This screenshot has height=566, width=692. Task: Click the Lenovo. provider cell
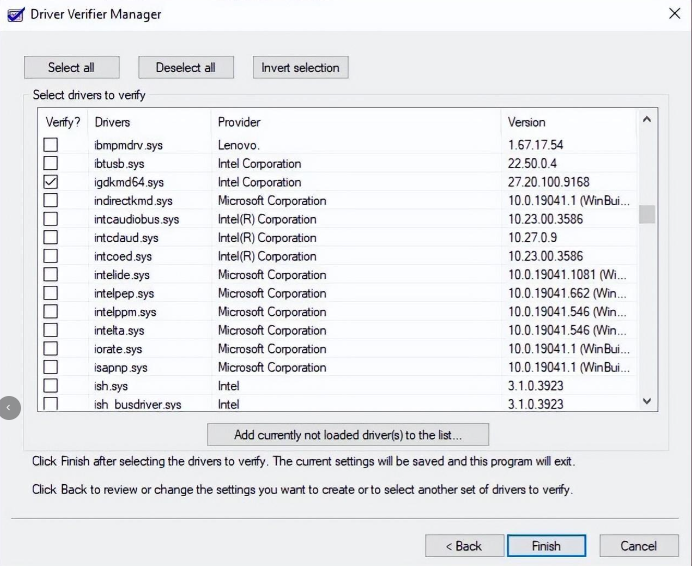click(x=239, y=145)
